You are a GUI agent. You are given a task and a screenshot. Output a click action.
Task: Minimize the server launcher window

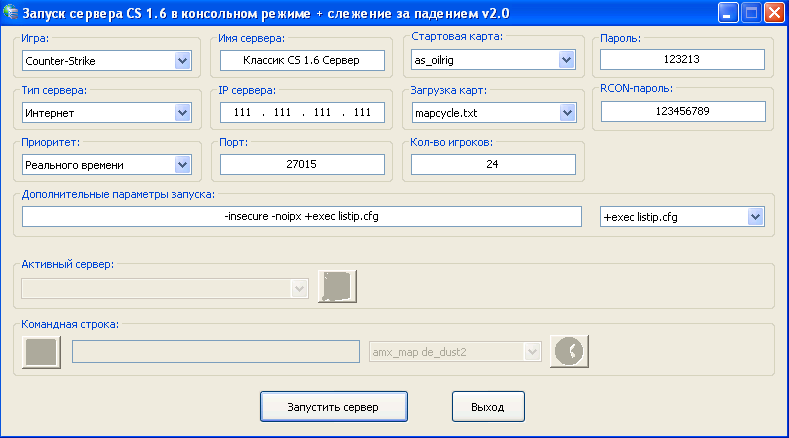pos(727,13)
